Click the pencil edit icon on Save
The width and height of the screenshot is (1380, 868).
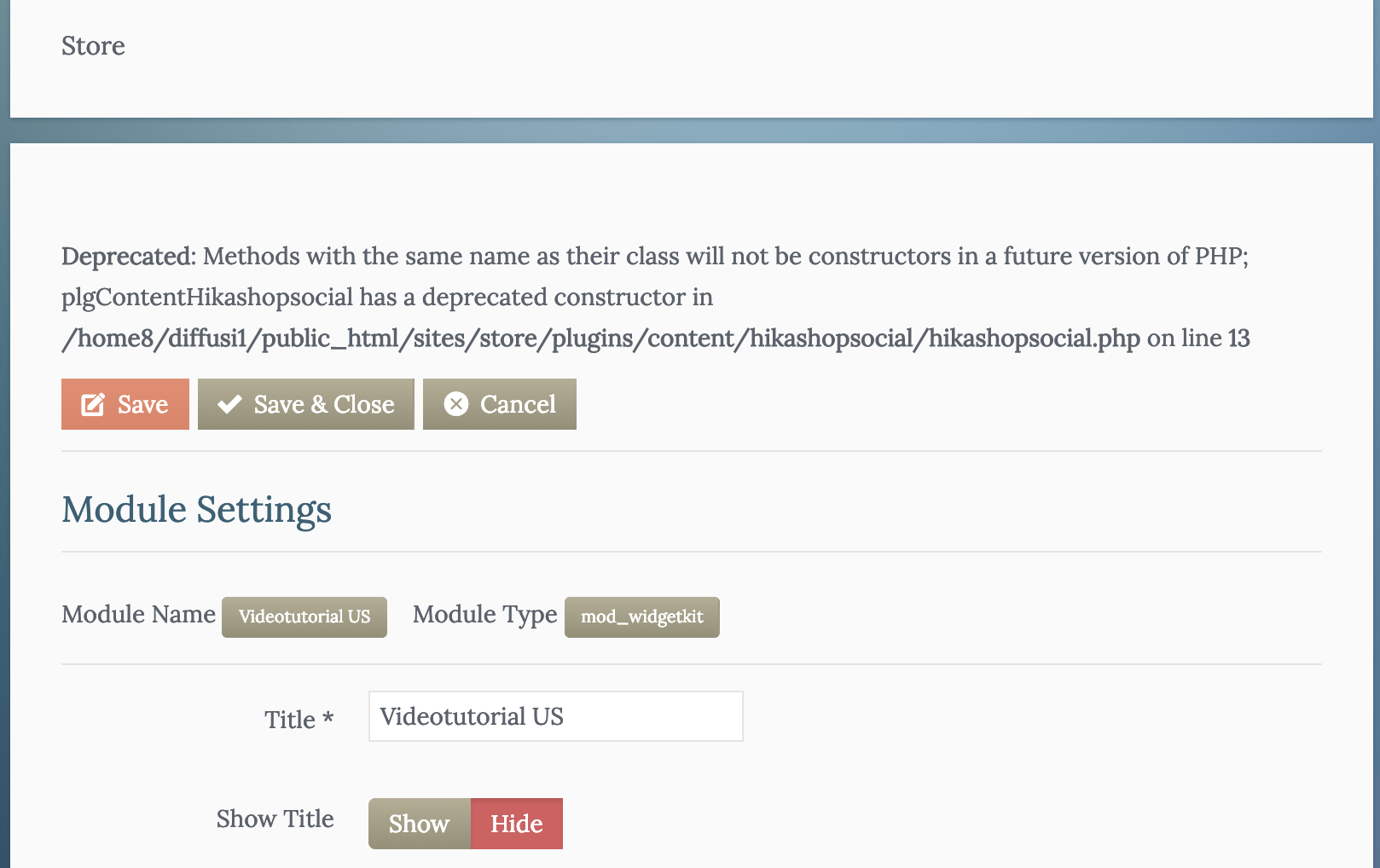pyautogui.click(x=93, y=404)
